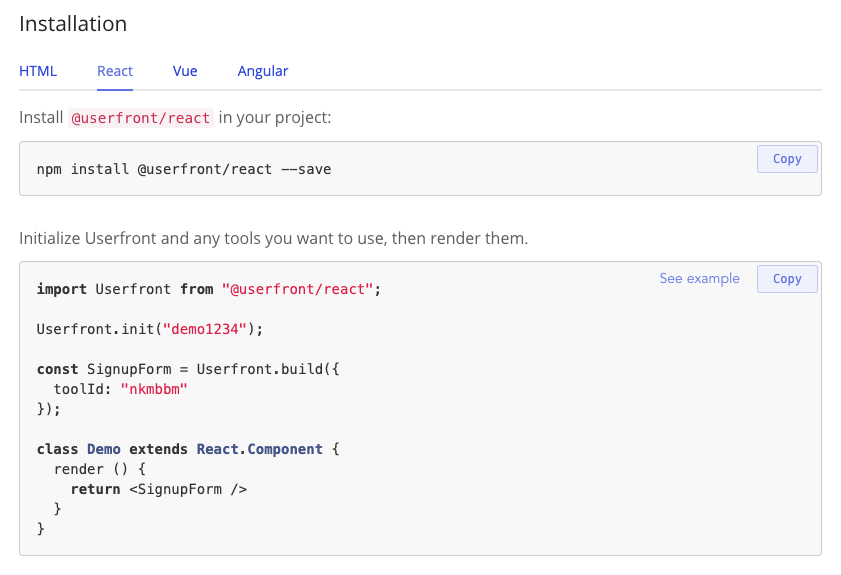The height and width of the screenshot is (575, 841).
Task: Open the Vue installation tab
Action: (185, 71)
